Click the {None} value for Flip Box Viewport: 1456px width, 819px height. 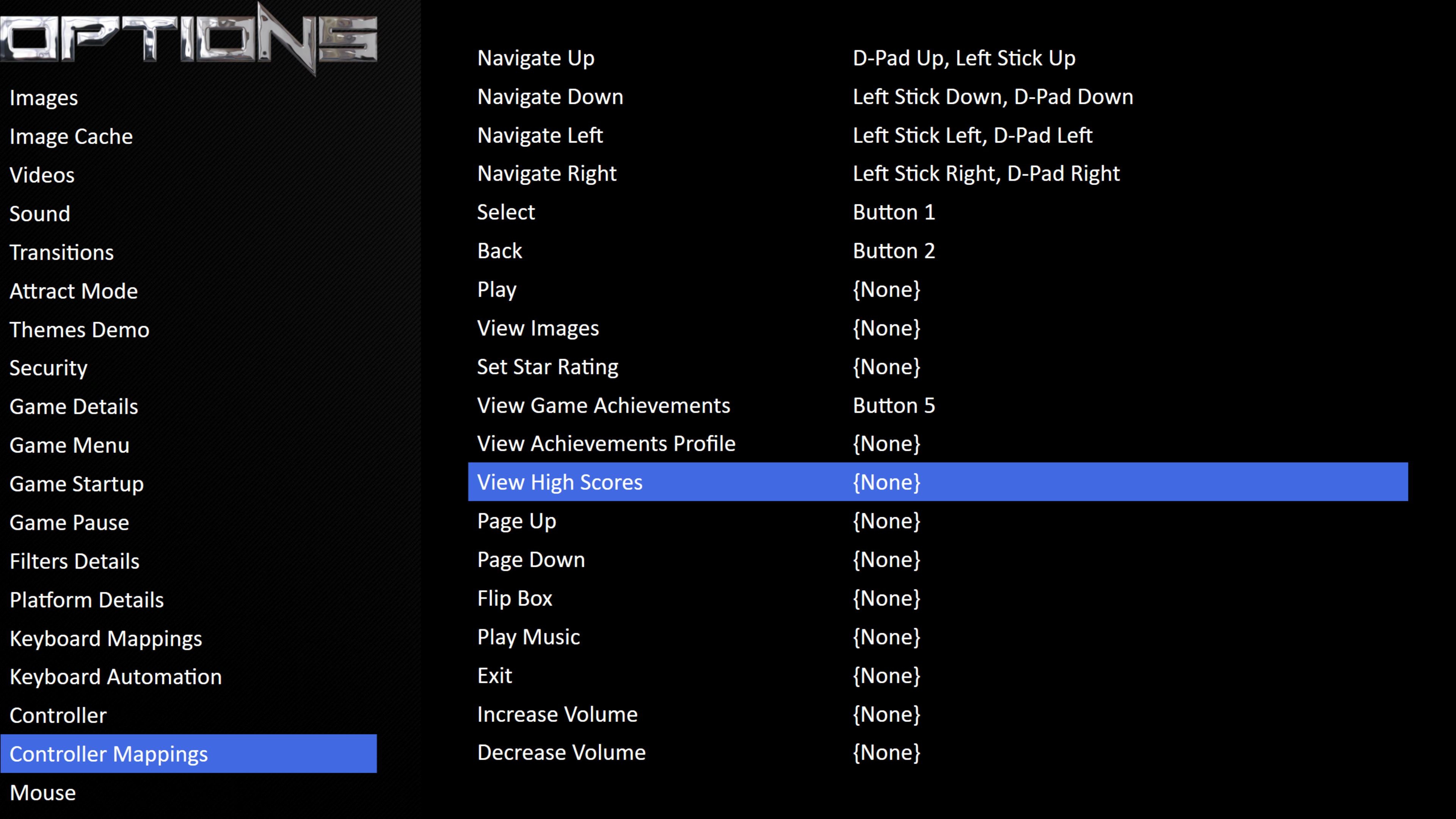887,598
